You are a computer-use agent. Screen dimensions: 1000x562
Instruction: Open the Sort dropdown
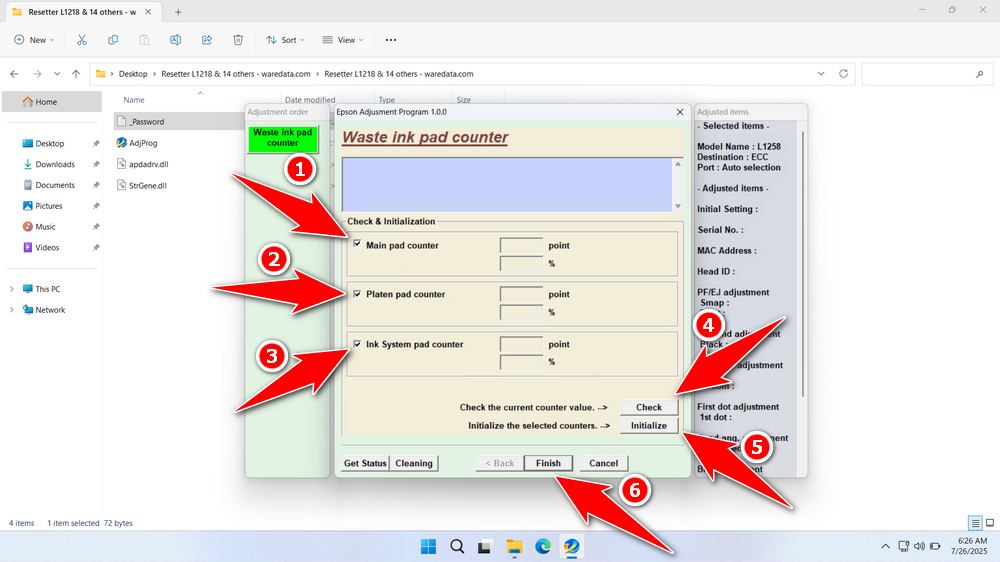pyautogui.click(x=285, y=40)
